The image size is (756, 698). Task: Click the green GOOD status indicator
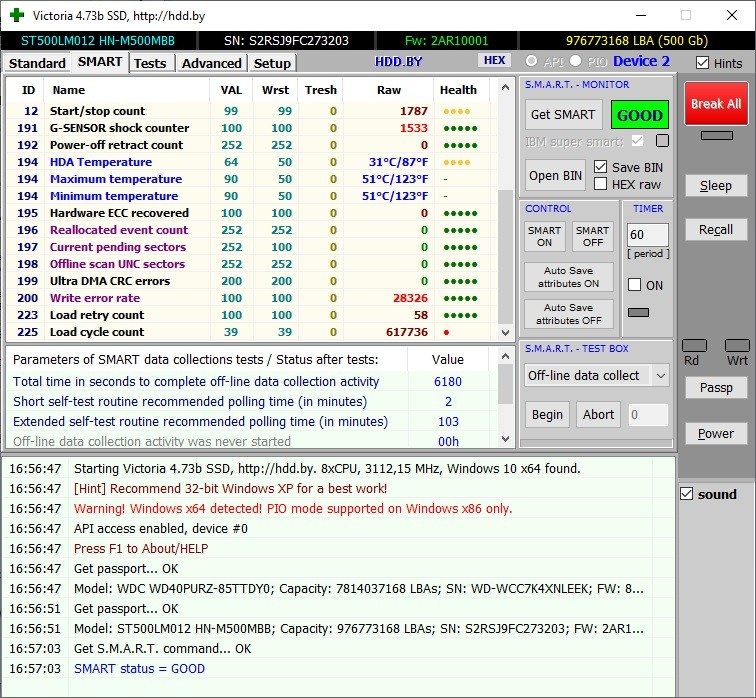point(639,115)
